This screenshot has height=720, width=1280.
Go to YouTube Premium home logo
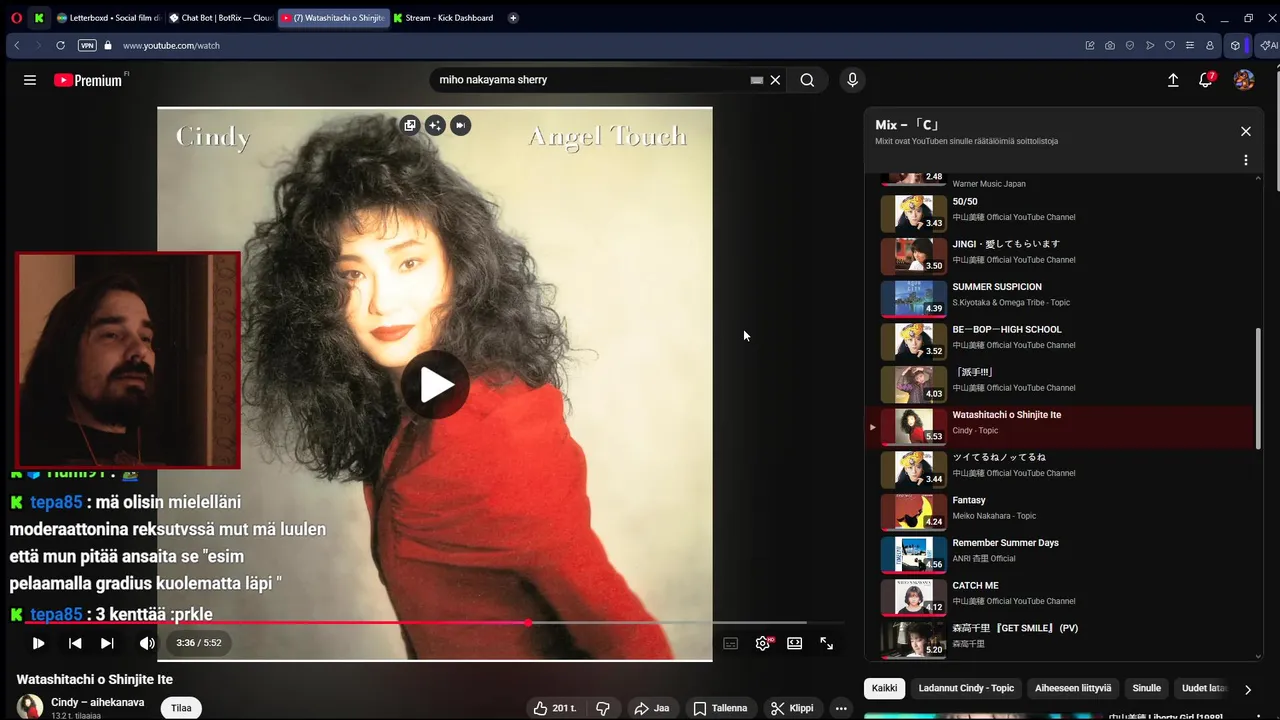88,80
